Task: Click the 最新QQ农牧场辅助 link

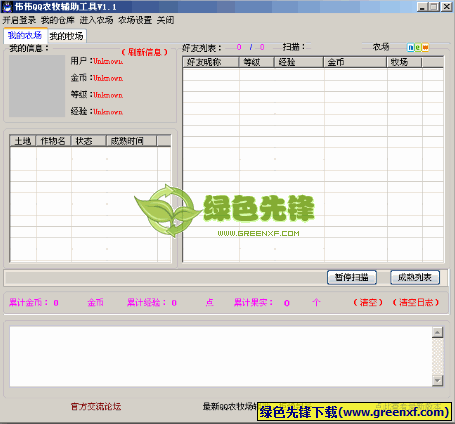Action: coord(230,406)
